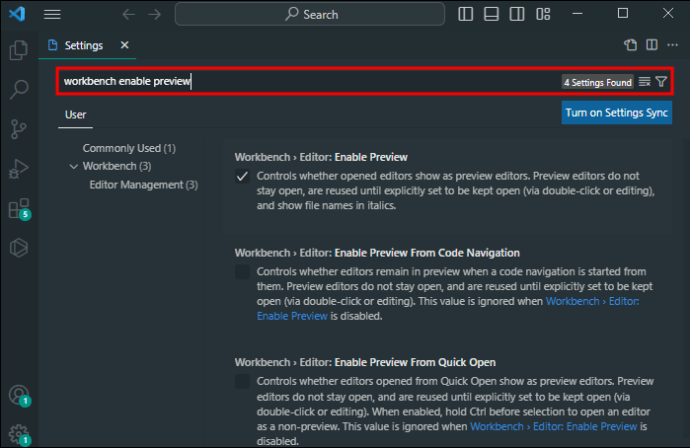690x448 pixels.
Task: Enable Preview From Quick Open checkbox
Action: click(242, 382)
